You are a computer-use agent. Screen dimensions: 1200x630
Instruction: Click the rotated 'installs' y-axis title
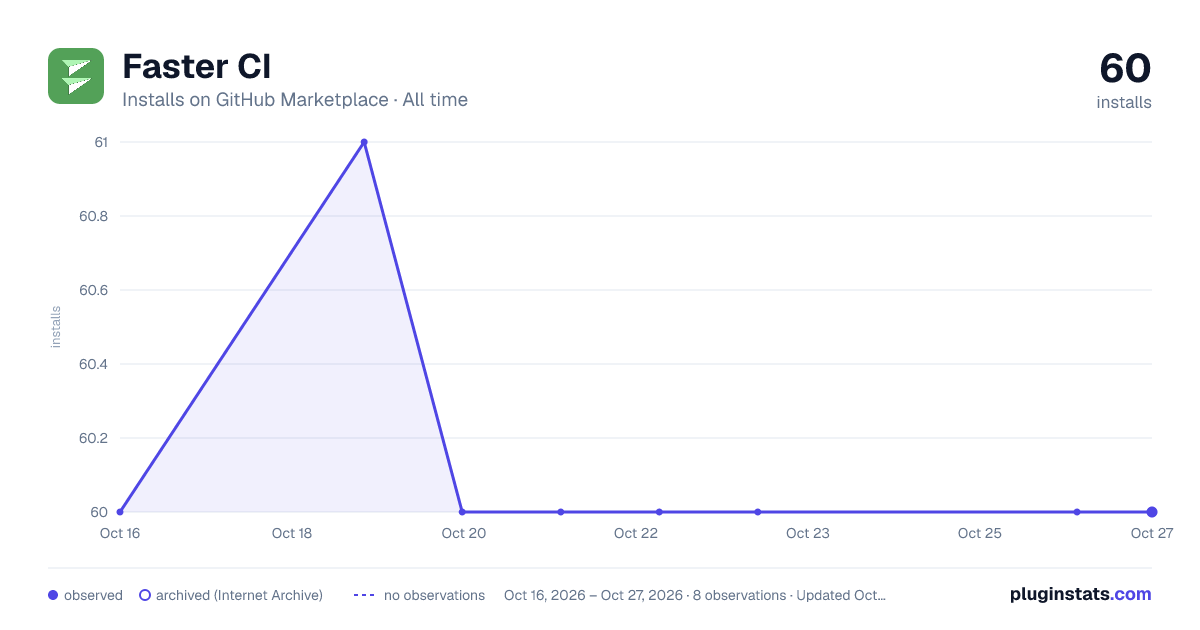click(x=56, y=327)
